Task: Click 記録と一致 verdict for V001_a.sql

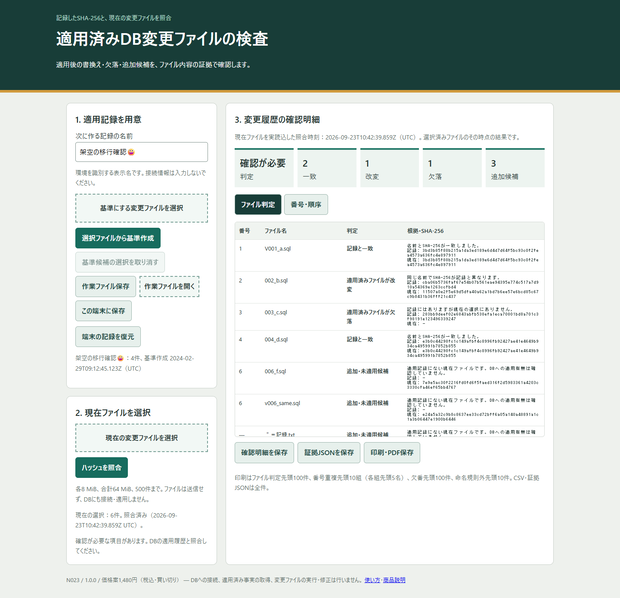Action: pyautogui.click(x=360, y=248)
